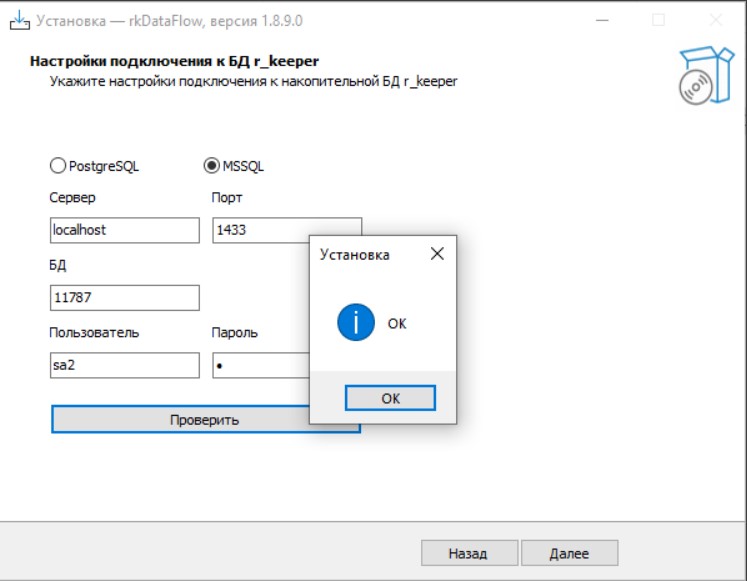
Task: Click the OK message text in the dialog
Action: 397,324
